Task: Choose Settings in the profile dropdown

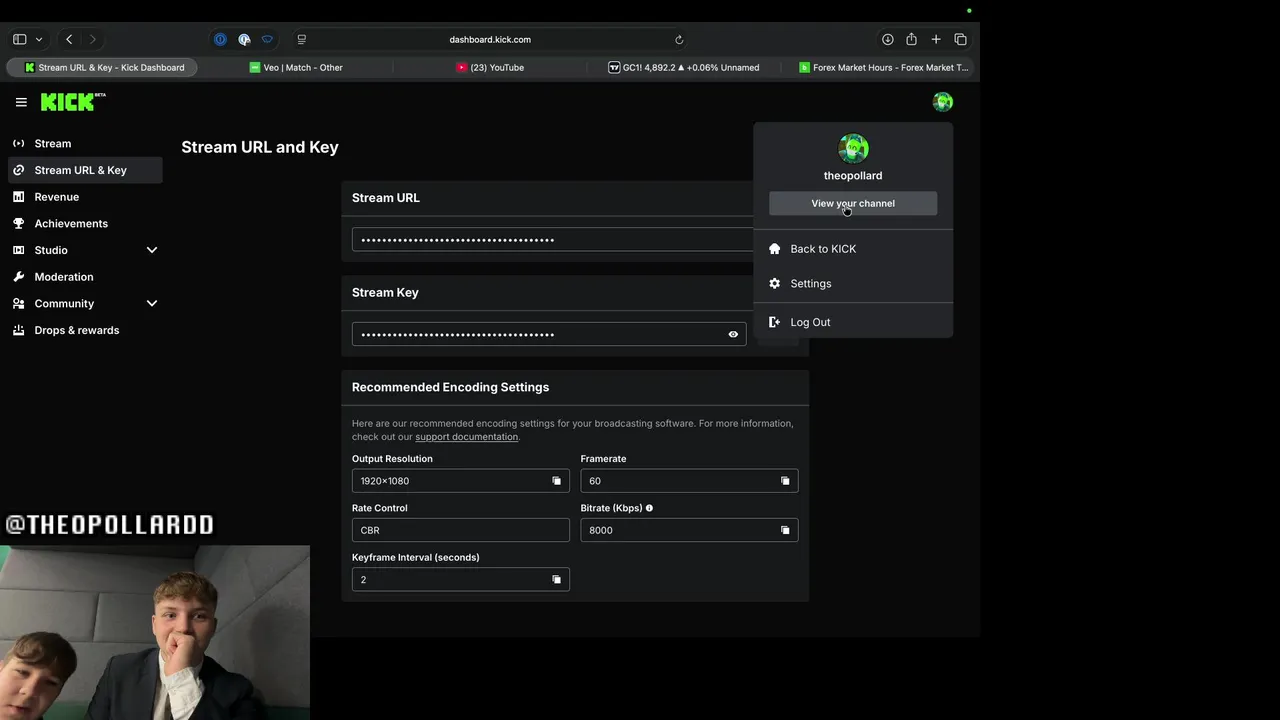Action: (x=853, y=283)
